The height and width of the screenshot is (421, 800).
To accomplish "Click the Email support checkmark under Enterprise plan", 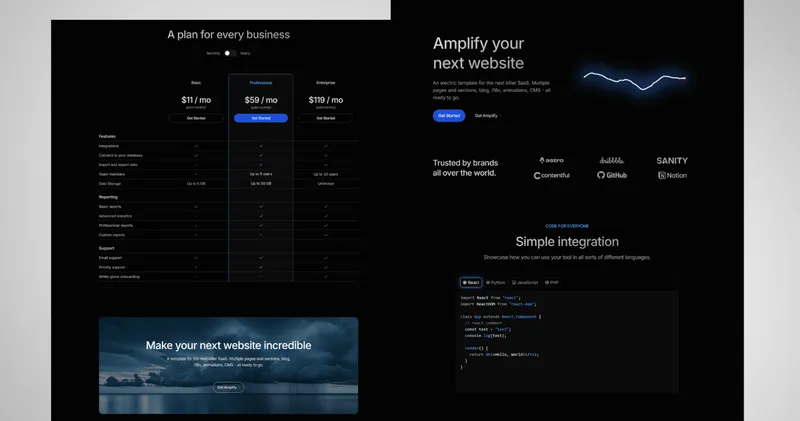I will 325,258.
